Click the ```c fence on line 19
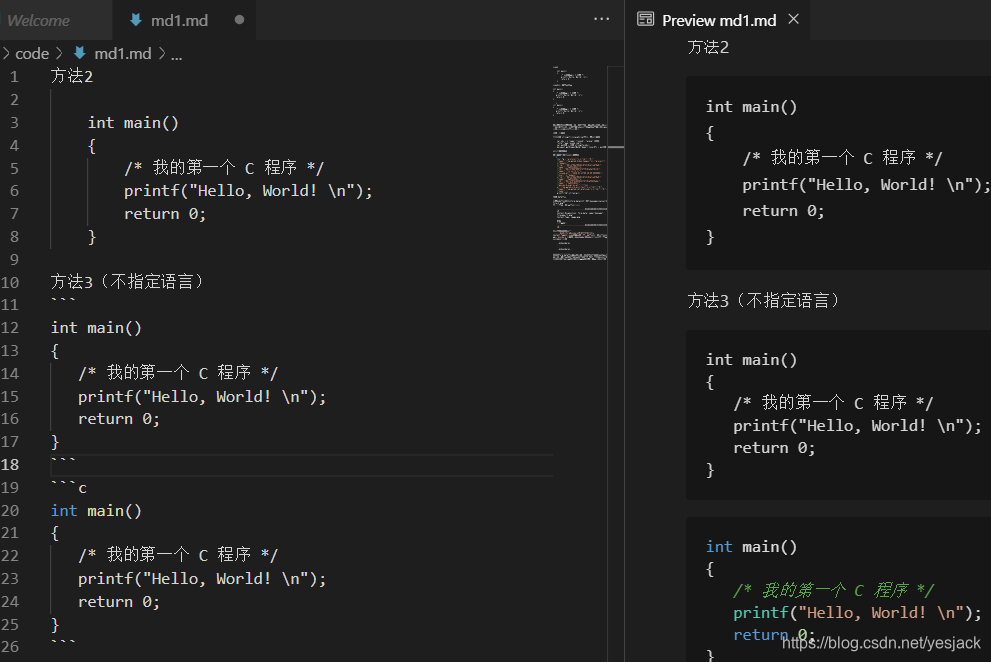Image resolution: width=991 pixels, height=662 pixels. (69, 487)
